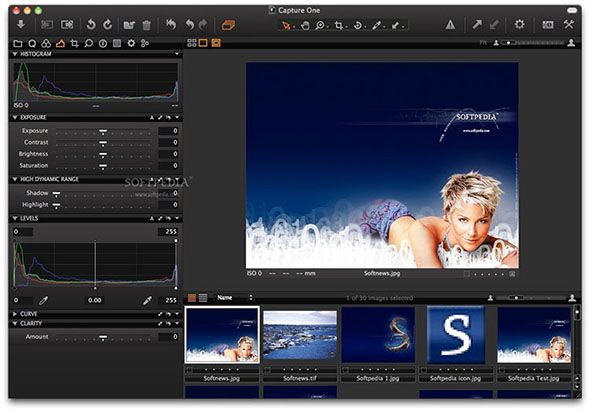Pick the highlight eyedropper in Levels
590x411 pixels.
[147, 300]
